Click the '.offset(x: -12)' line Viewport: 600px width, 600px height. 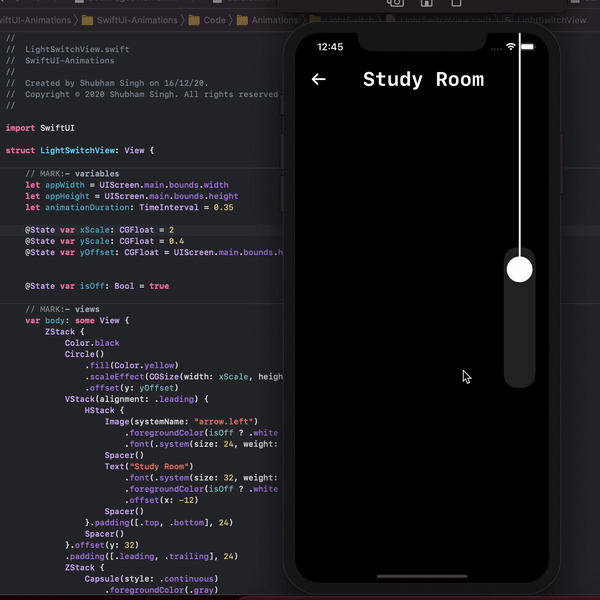[x=161, y=500]
